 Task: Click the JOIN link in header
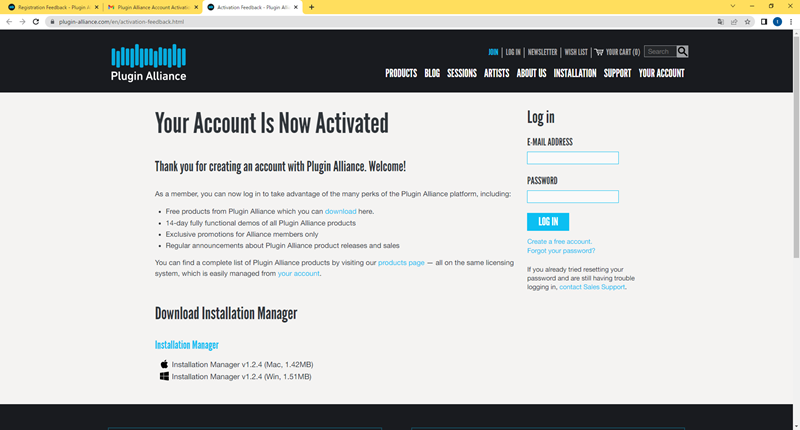(493, 52)
